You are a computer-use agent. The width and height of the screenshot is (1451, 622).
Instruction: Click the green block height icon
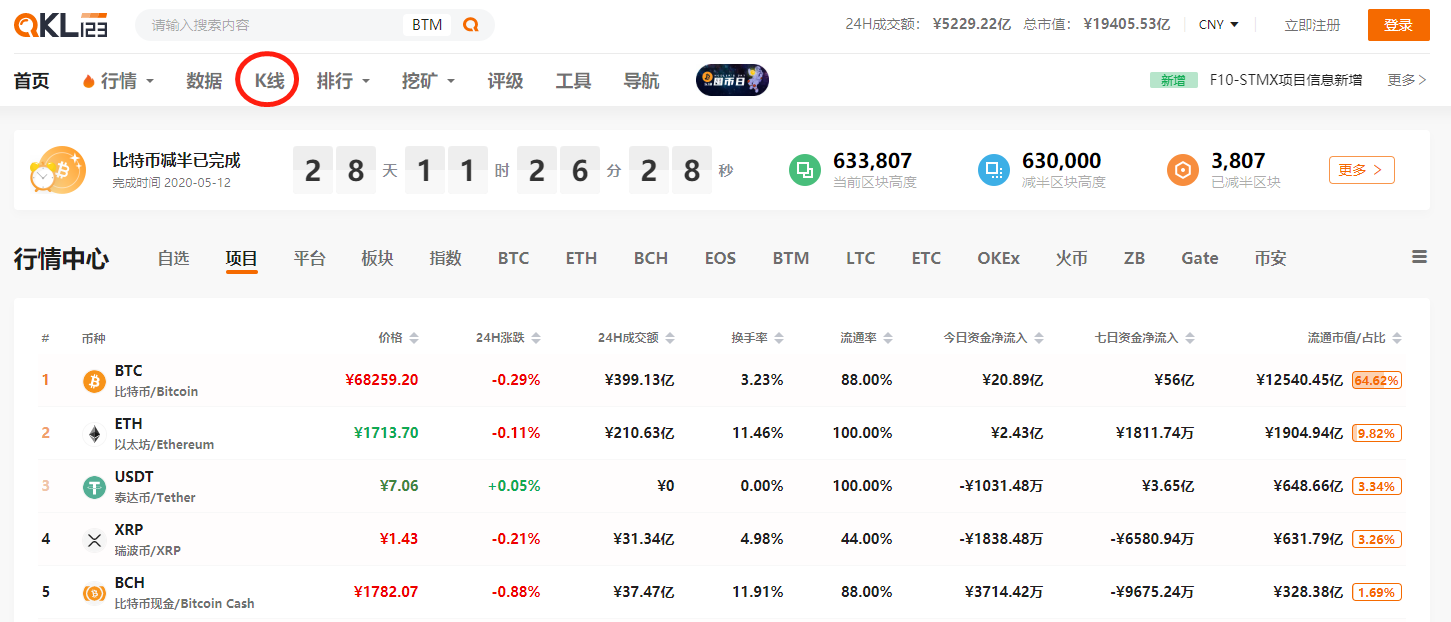(x=805, y=170)
